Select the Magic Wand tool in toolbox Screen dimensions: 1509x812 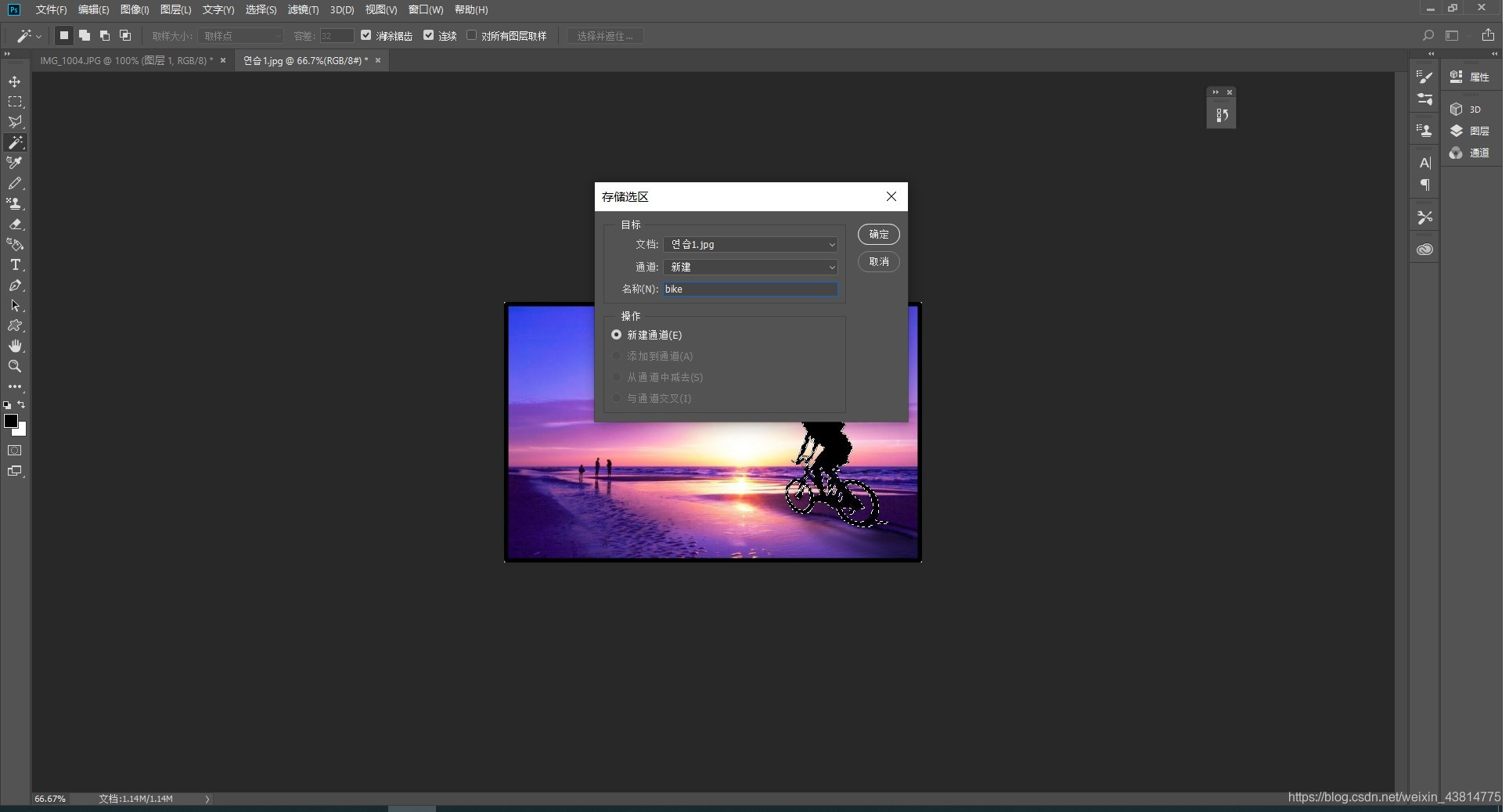coord(15,142)
